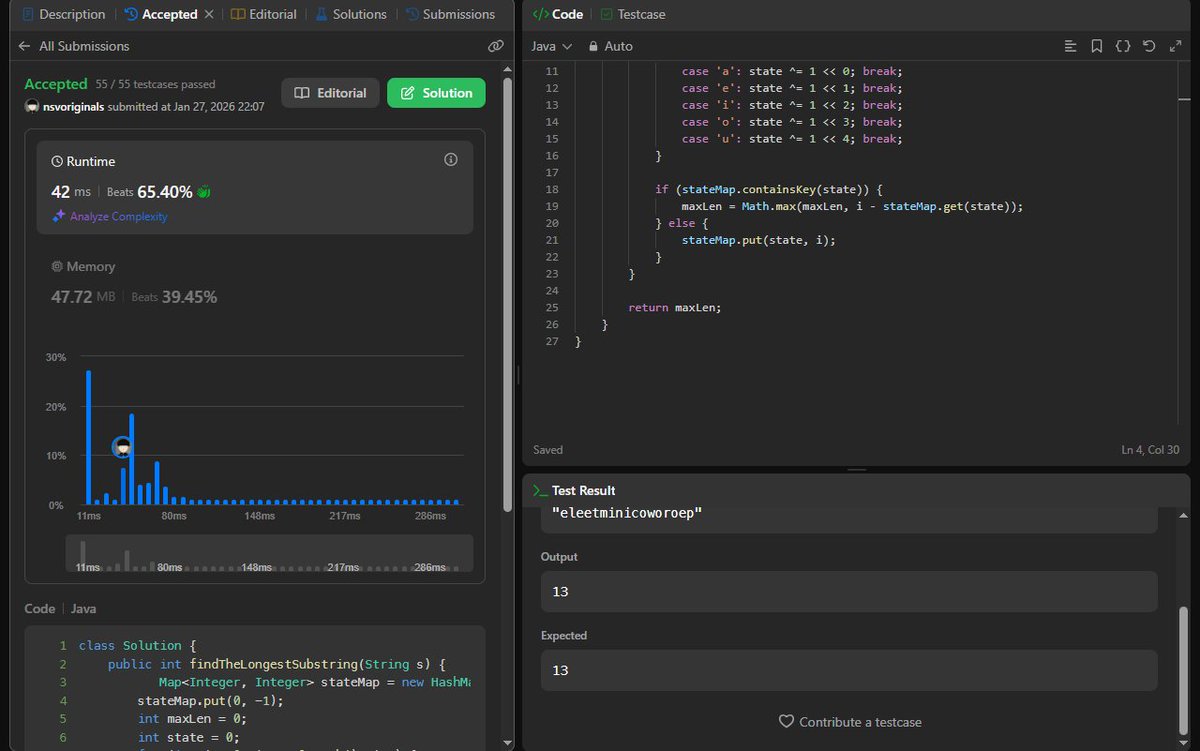The image size is (1200, 751).
Task: Click the tallest bar in runtime distribution chart
Action: (x=88, y=437)
